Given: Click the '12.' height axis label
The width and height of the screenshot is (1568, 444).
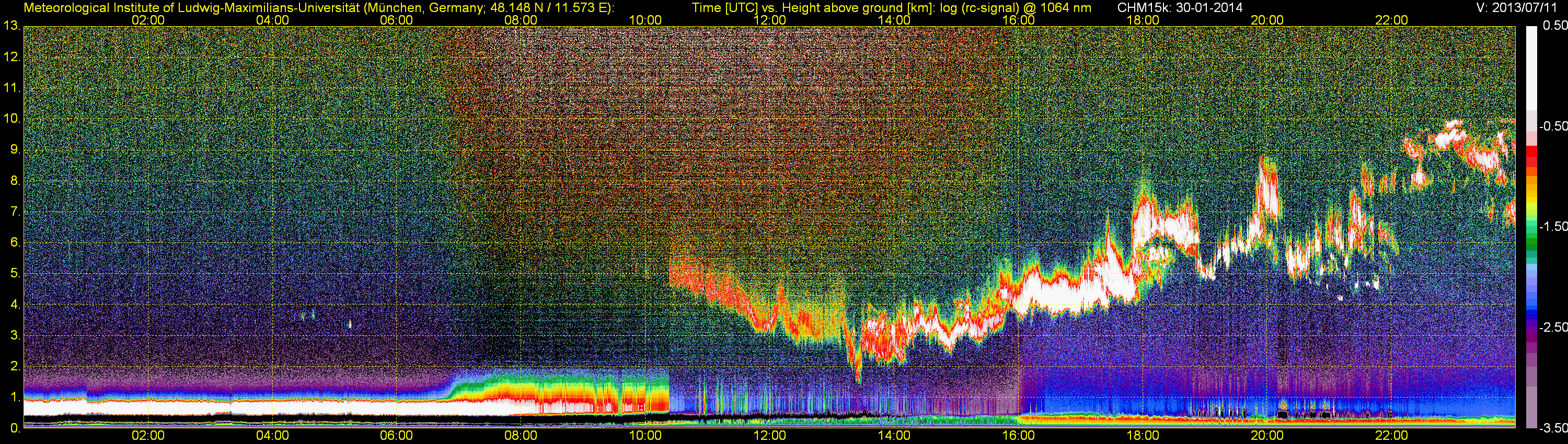Looking at the screenshot, I should 12,57.
